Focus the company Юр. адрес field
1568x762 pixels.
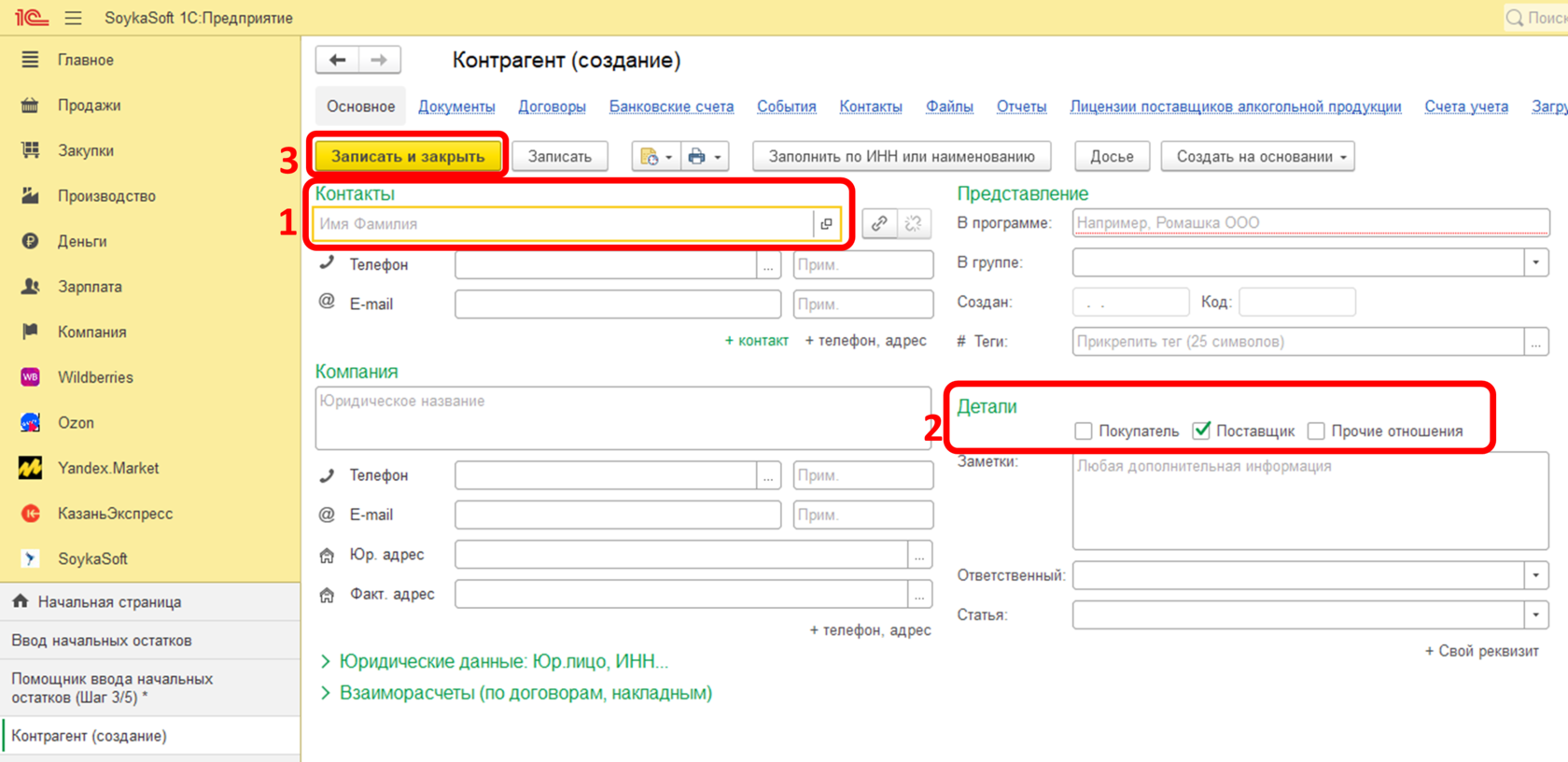point(681,555)
